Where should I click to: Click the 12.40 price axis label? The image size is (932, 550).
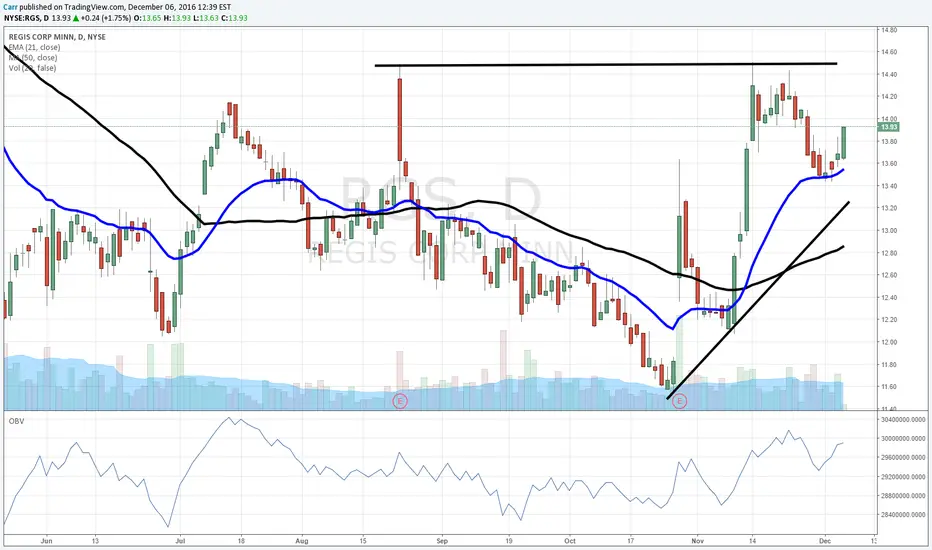889,297
